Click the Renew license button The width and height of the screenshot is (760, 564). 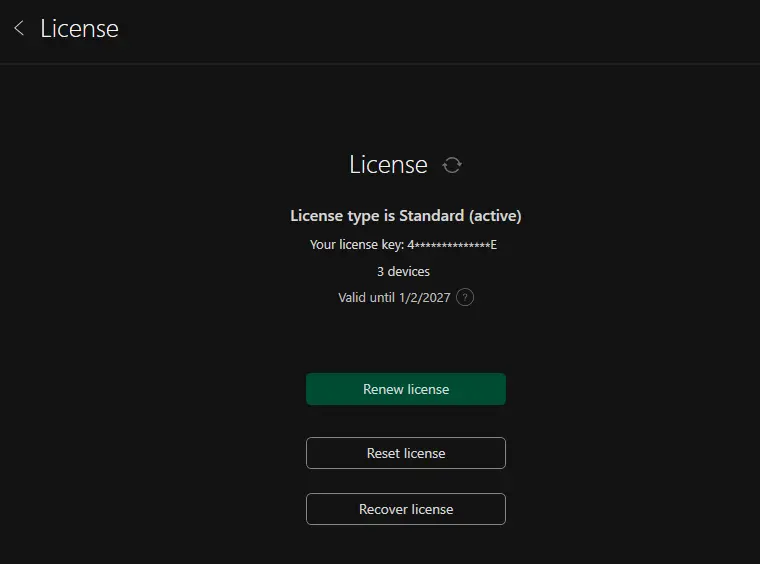pyautogui.click(x=406, y=389)
